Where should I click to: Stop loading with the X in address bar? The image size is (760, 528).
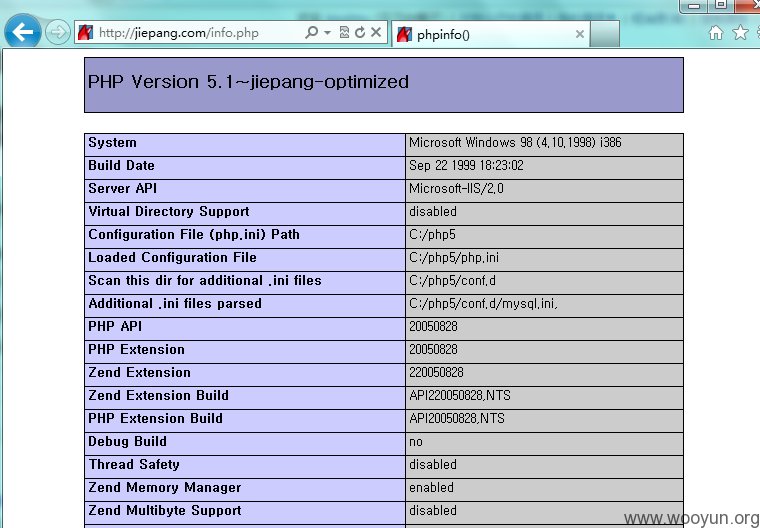pyautogui.click(x=376, y=32)
